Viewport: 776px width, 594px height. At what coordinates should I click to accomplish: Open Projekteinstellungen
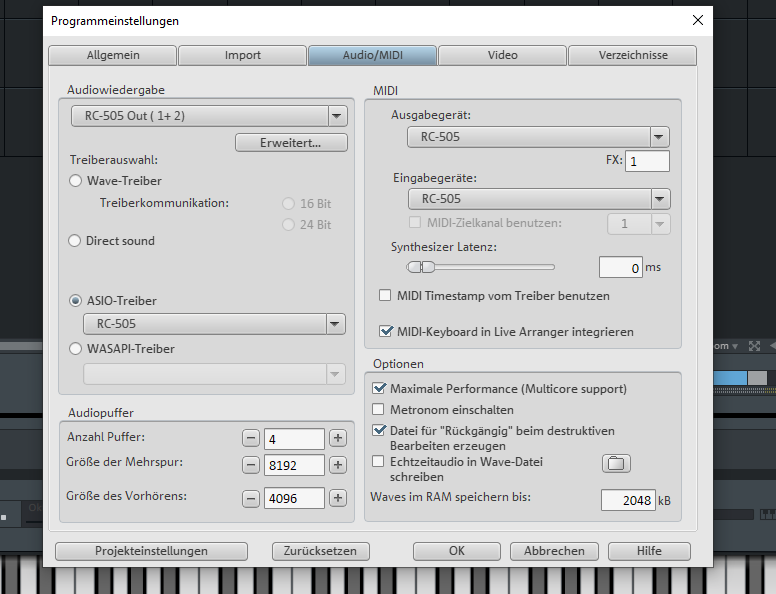coord(151,551)
